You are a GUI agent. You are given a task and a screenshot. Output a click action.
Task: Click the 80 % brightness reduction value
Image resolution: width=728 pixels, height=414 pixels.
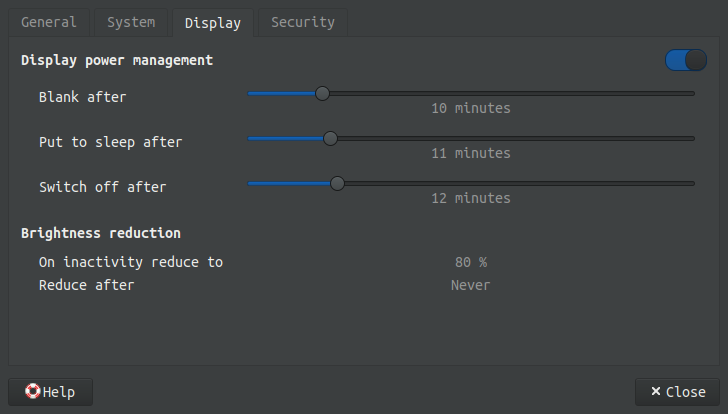click(x=470, y=262)
